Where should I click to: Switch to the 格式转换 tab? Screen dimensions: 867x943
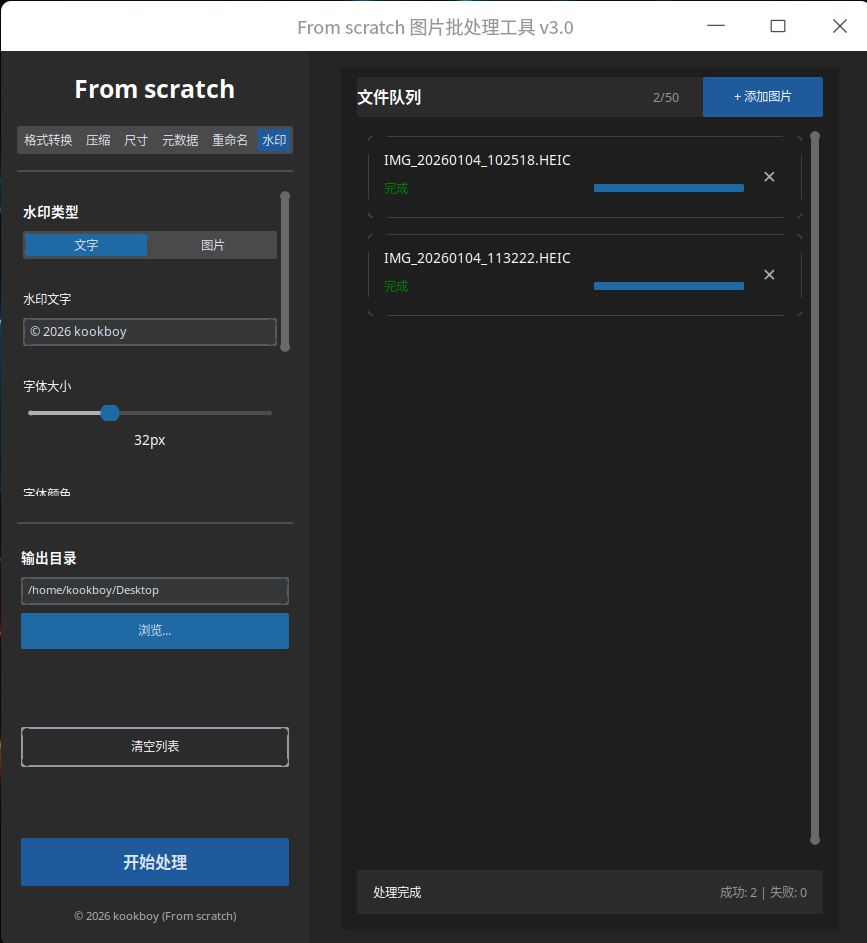48,140
